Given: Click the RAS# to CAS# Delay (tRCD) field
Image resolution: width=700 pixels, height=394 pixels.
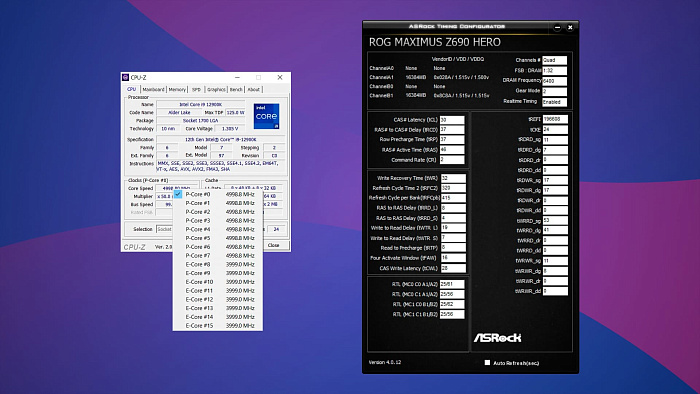Looking at the screenshot, I should click(452, 129).
